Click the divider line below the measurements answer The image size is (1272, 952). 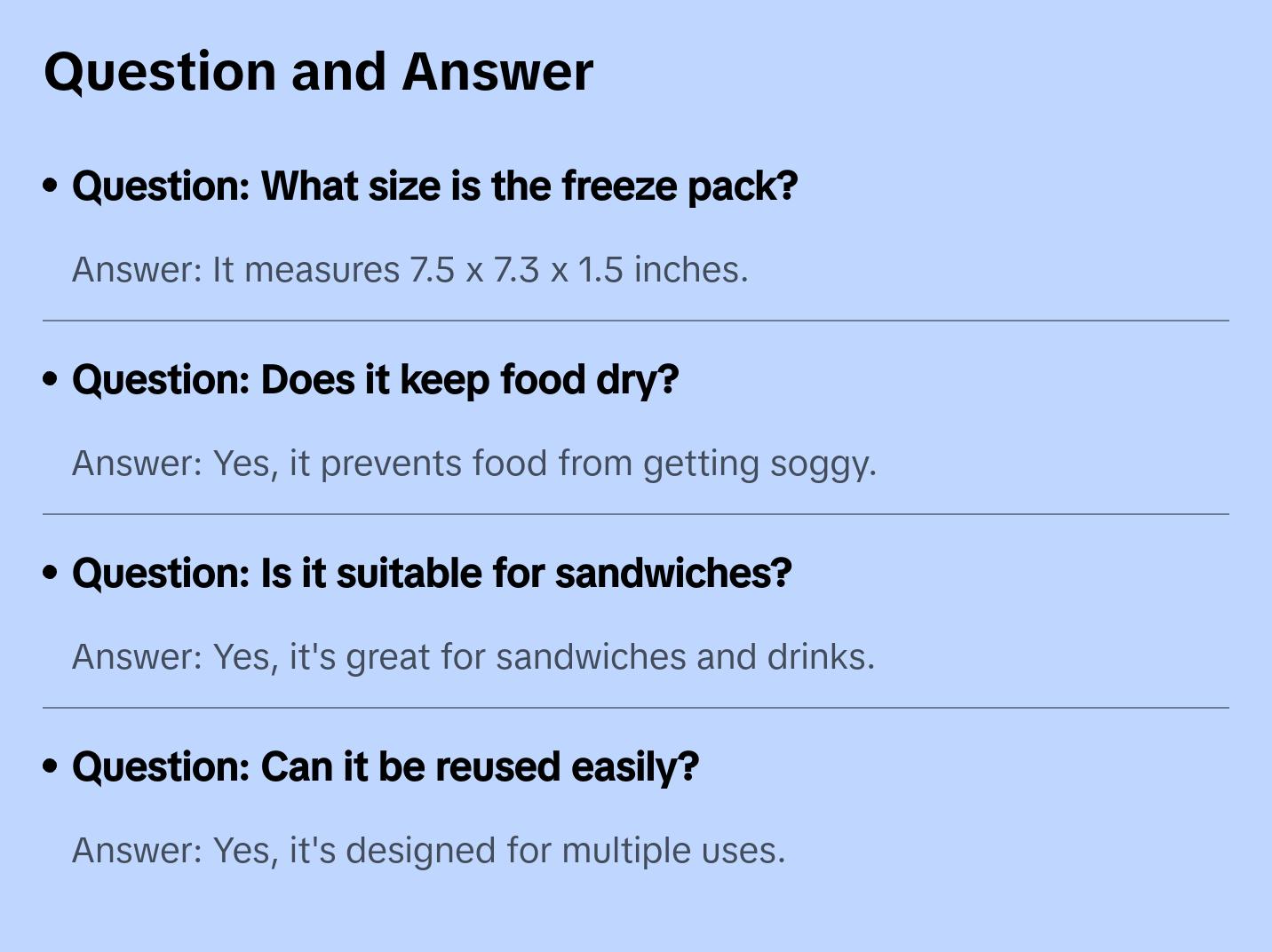[636, 321]
